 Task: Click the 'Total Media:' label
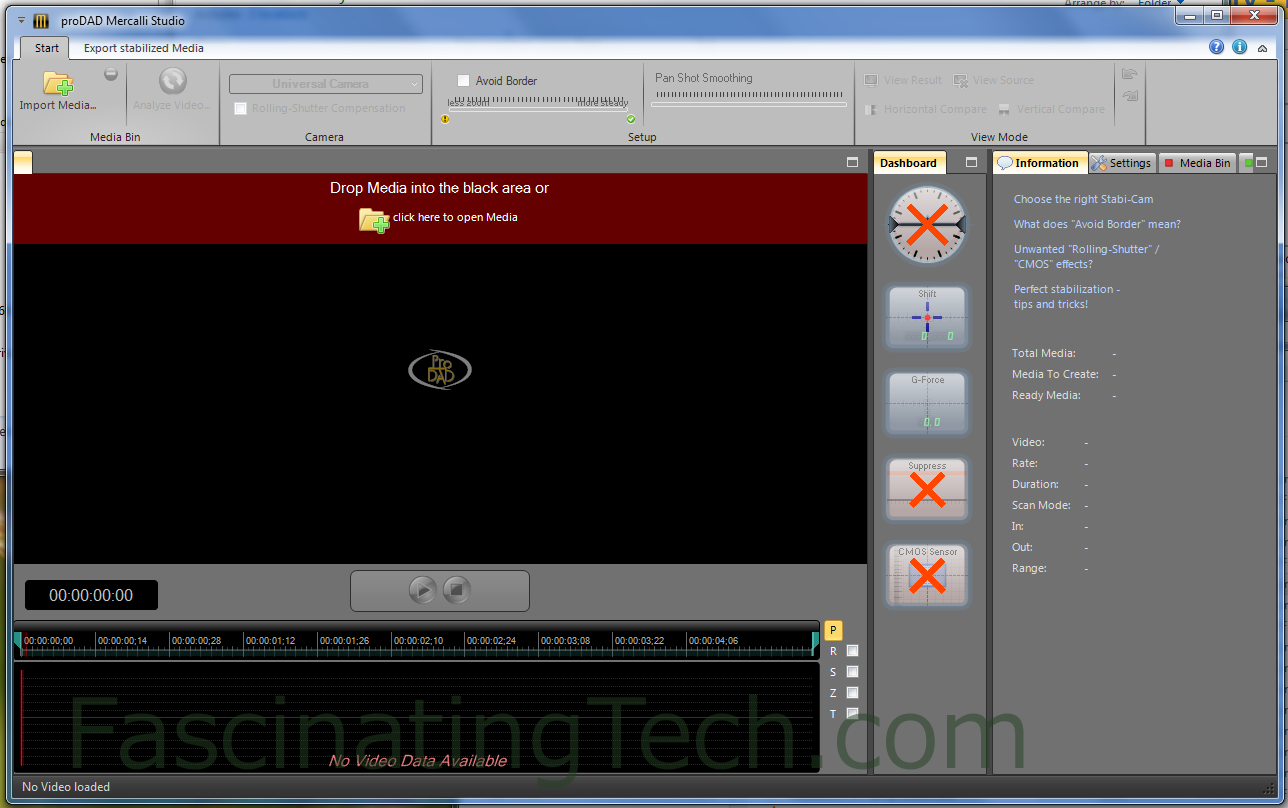(x=1044, y=353)
